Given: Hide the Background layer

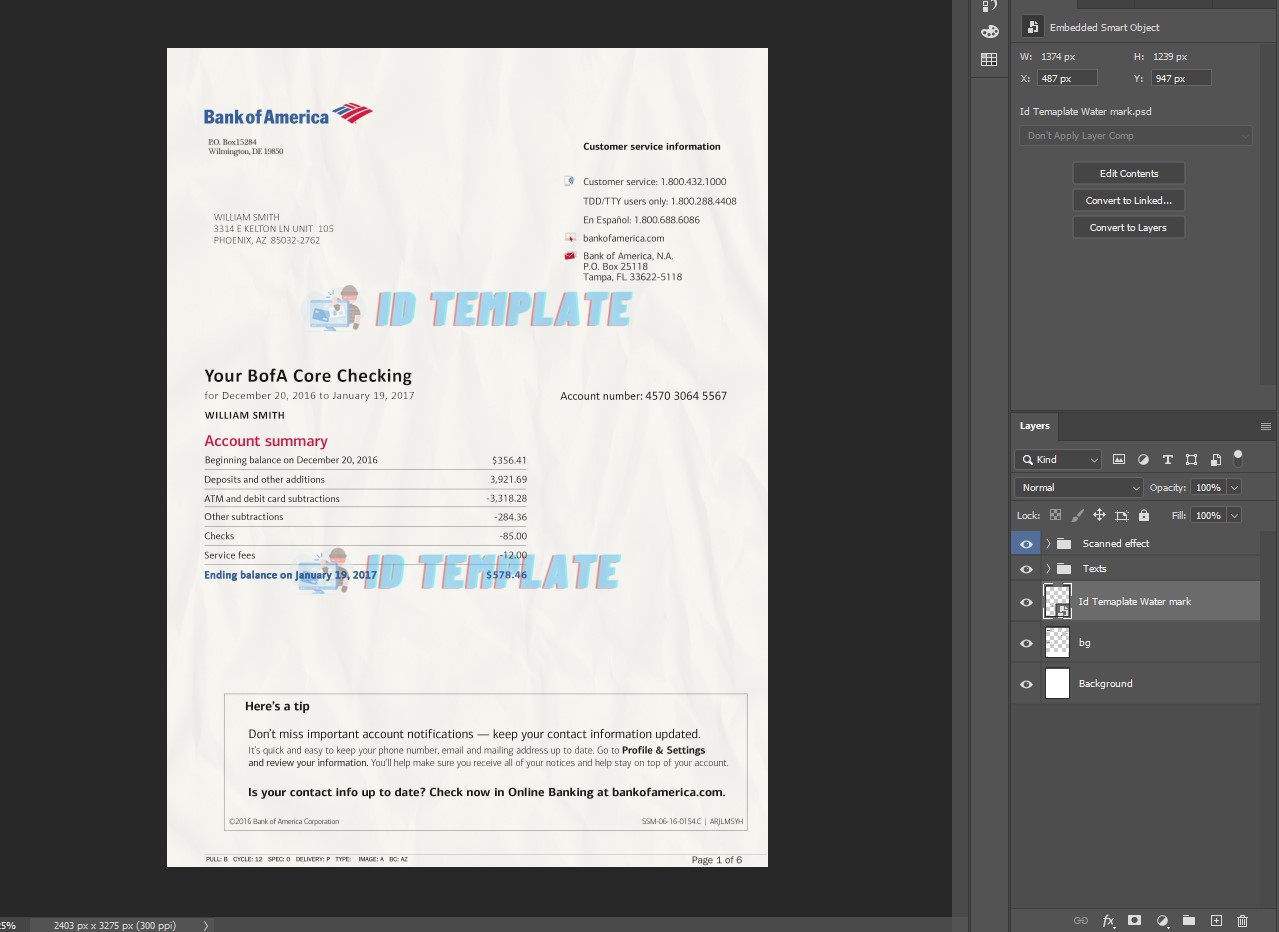Looking at the screenshot, I should pyautogui.click(x=1026, y=684).
